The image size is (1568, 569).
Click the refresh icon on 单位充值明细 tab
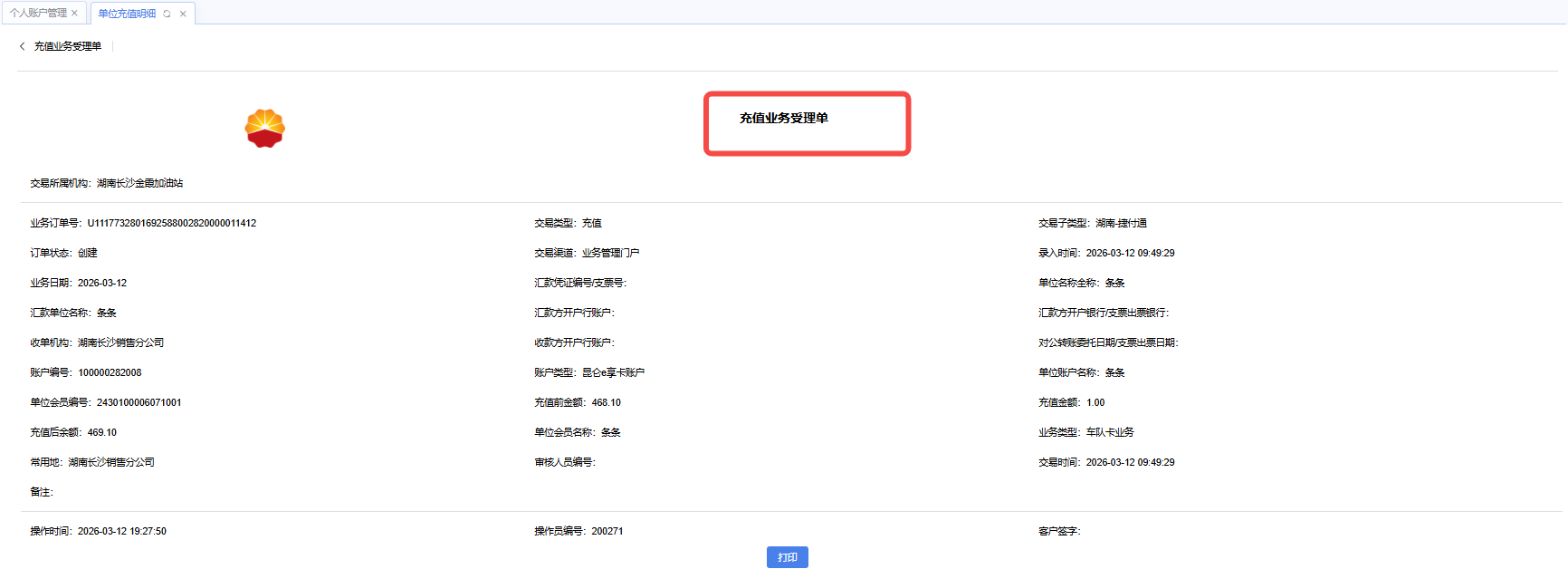pos(167,14)
